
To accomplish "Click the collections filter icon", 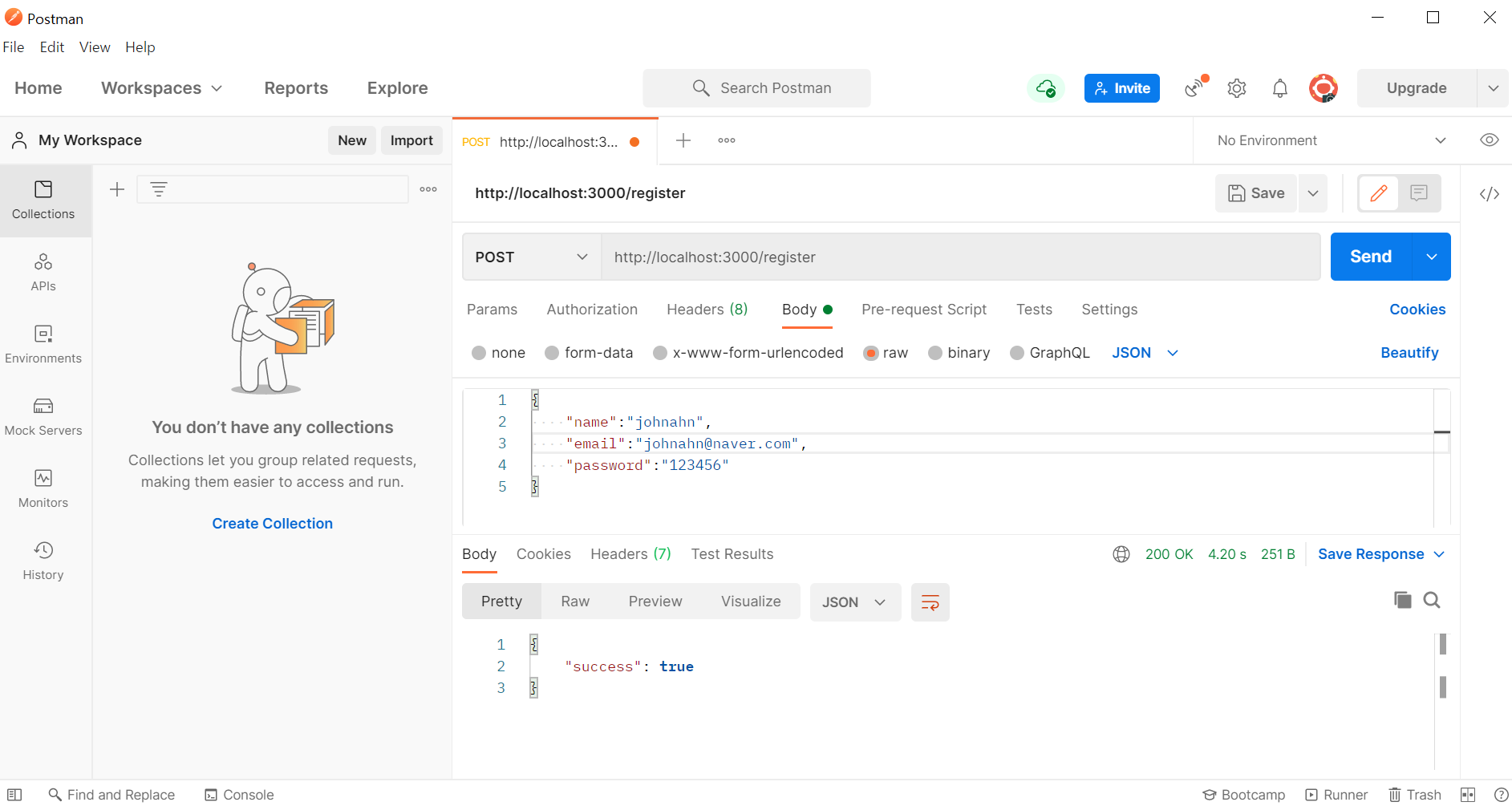I will pos(159,189).
